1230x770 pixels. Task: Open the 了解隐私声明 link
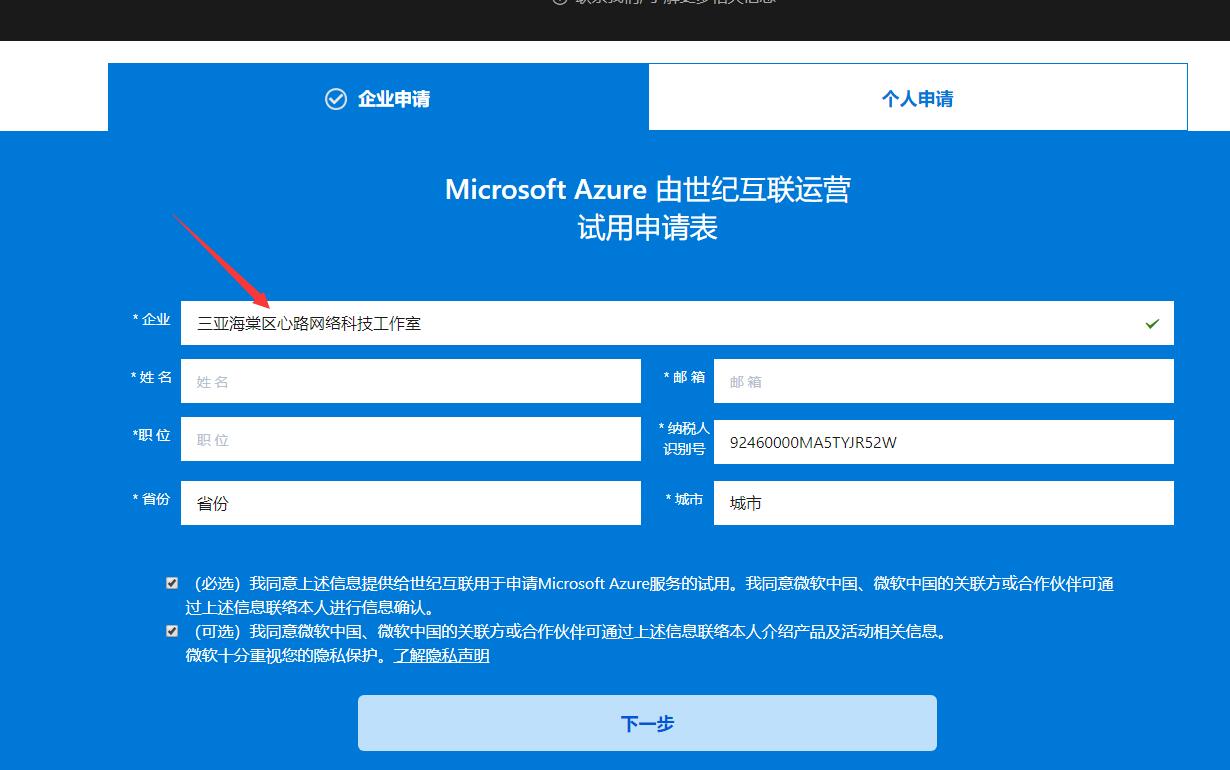click(441, 656)
